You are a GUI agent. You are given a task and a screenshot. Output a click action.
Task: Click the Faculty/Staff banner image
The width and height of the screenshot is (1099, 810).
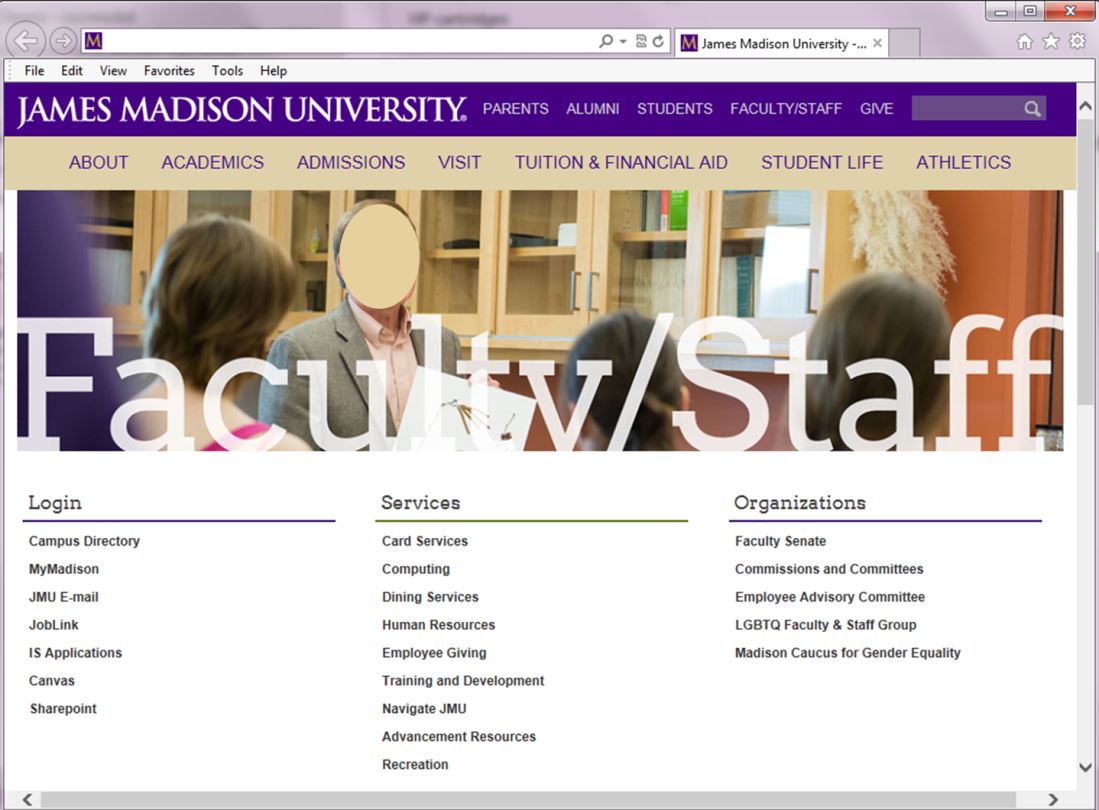click(540, 320)
